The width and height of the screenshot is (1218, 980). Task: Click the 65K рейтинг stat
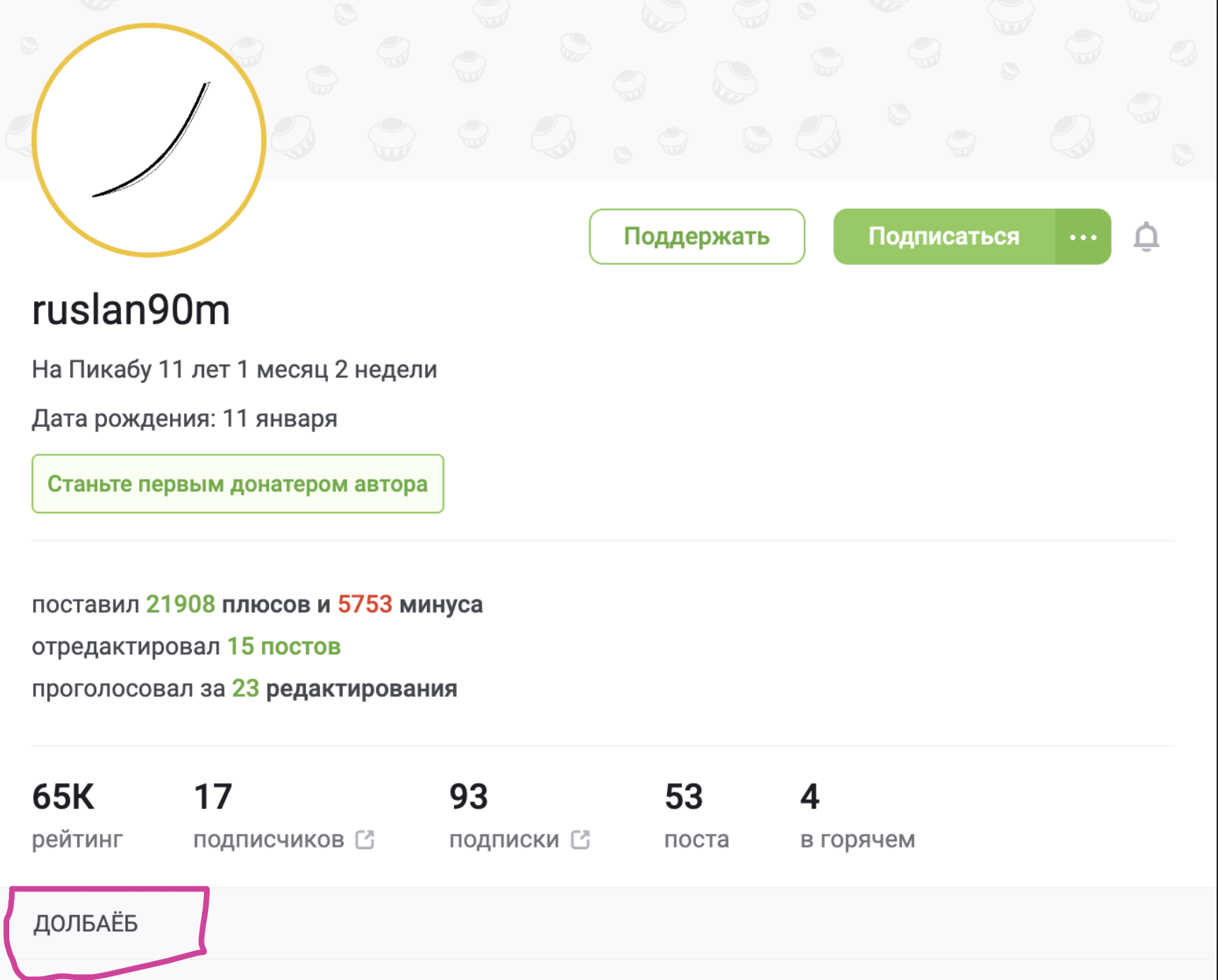(x=76, y=814)
